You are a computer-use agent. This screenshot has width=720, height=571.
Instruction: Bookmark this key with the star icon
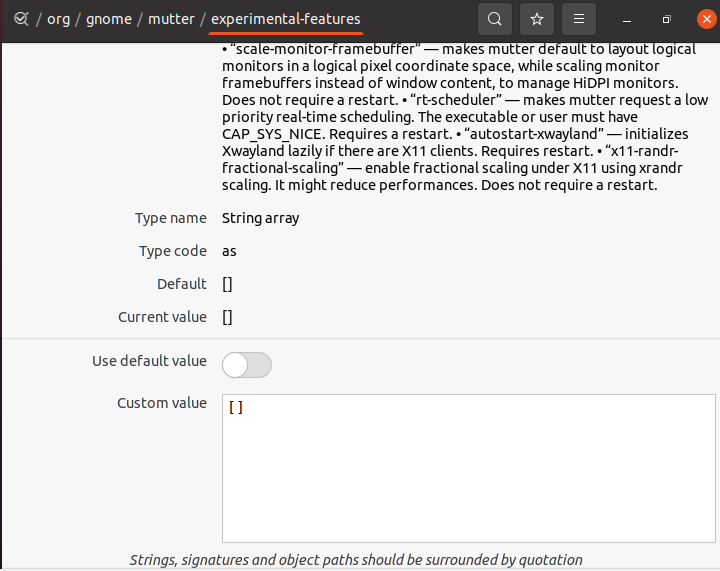tap(537, 19)
